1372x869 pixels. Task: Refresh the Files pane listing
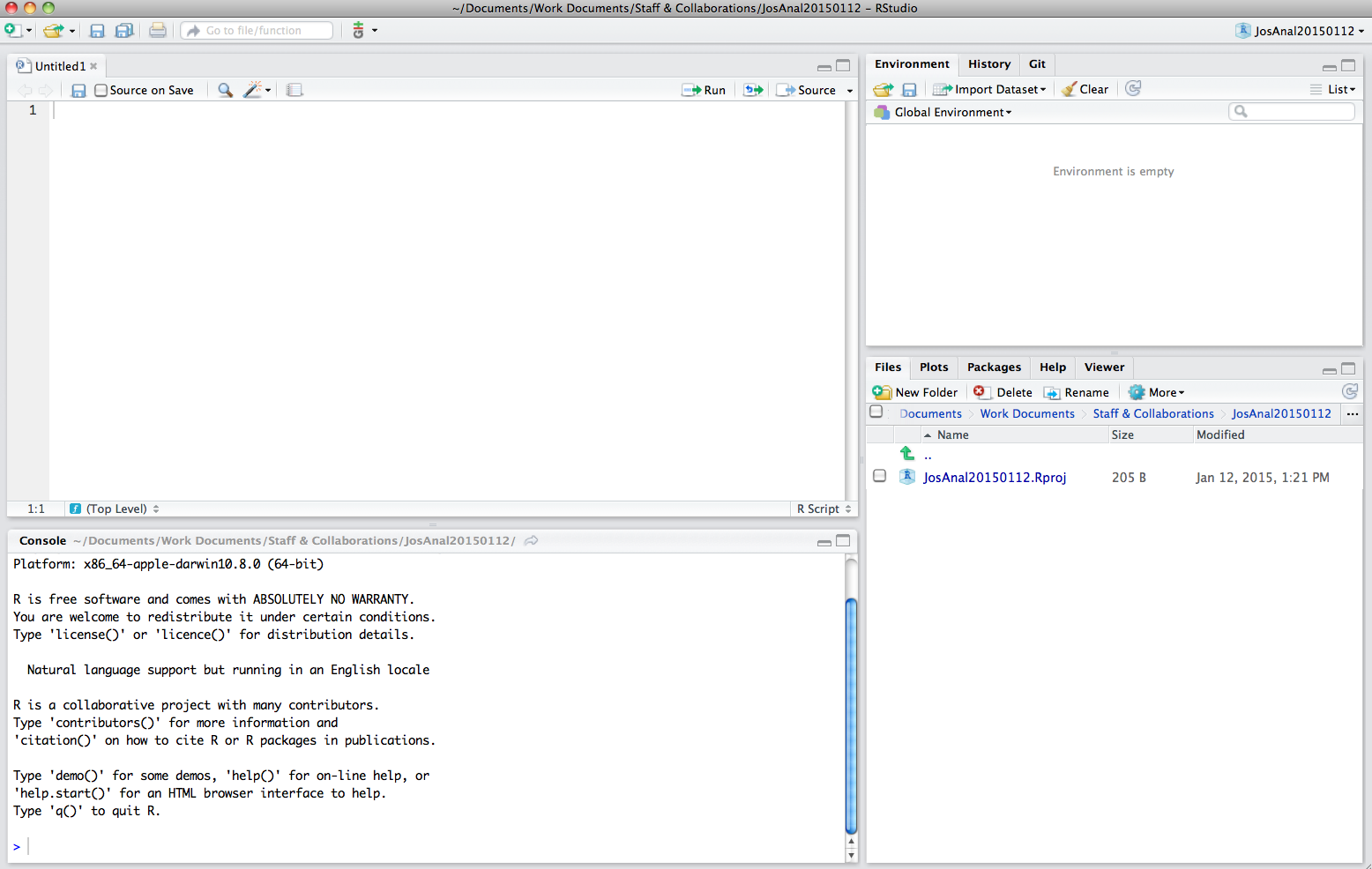[1349, 391]
